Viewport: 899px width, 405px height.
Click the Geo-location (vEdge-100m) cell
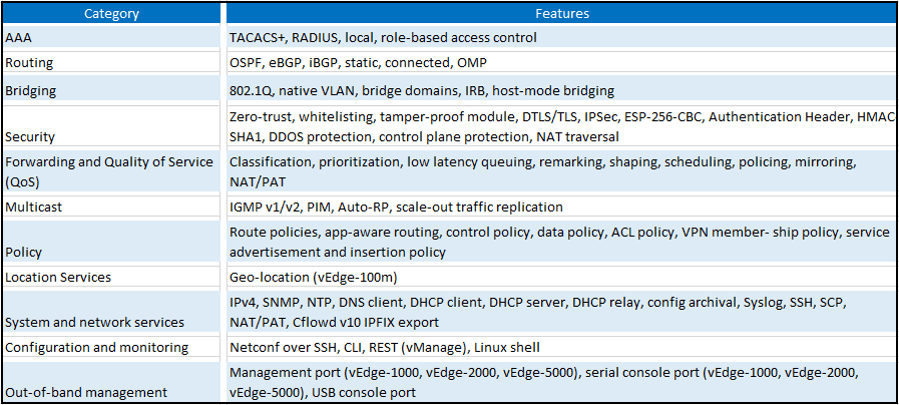pyautogui.click(x=561, y=277)
